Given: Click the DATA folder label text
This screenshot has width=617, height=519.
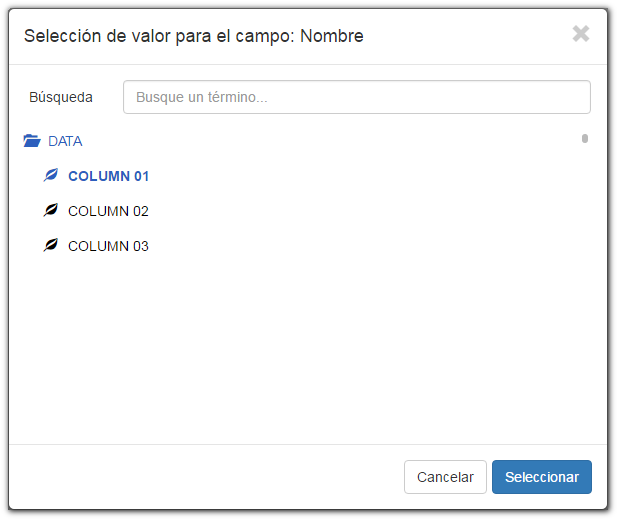Looking at the screenshot, I should click(65, 141).
